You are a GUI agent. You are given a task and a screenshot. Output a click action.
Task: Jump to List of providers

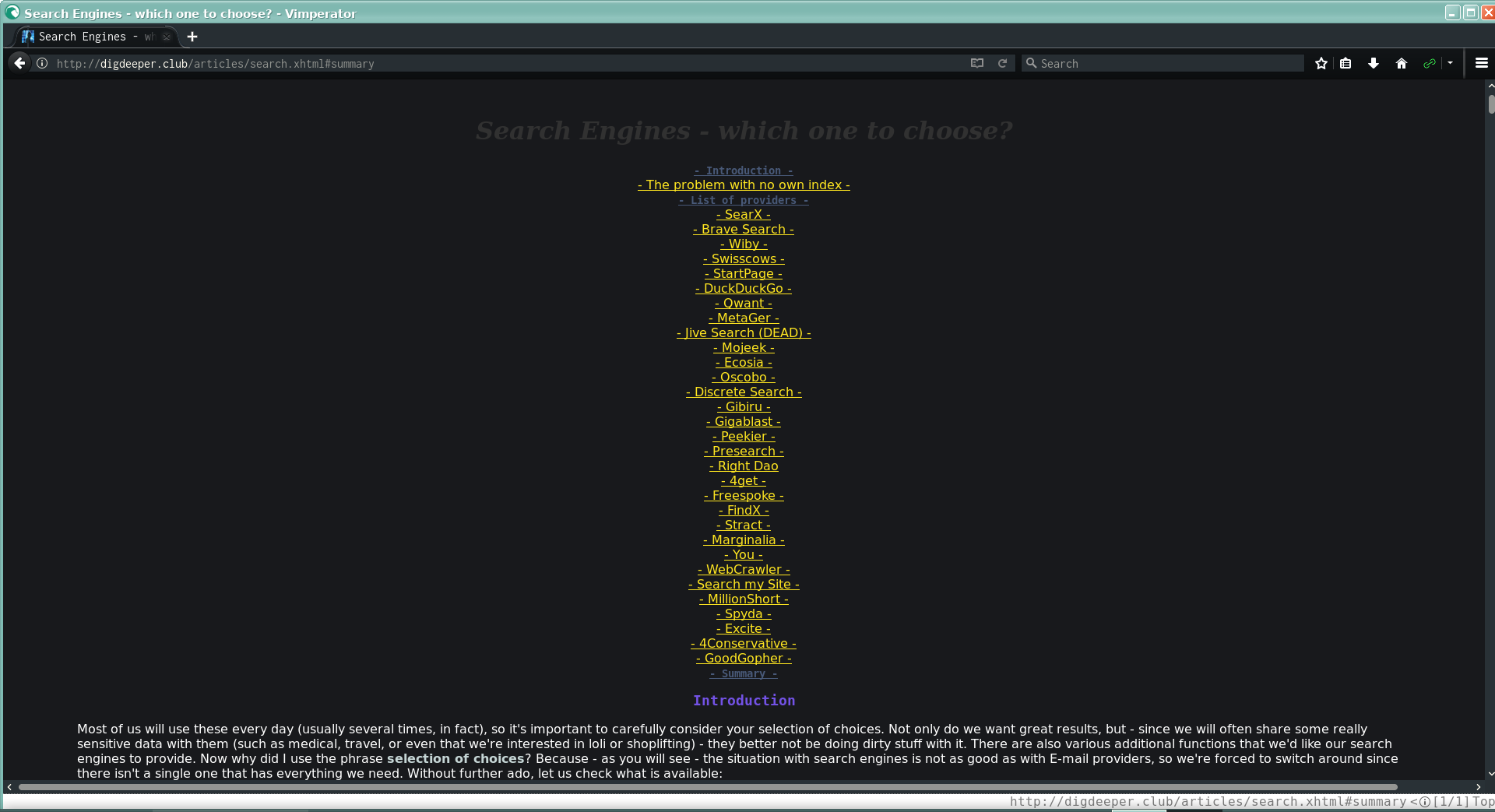744,200
